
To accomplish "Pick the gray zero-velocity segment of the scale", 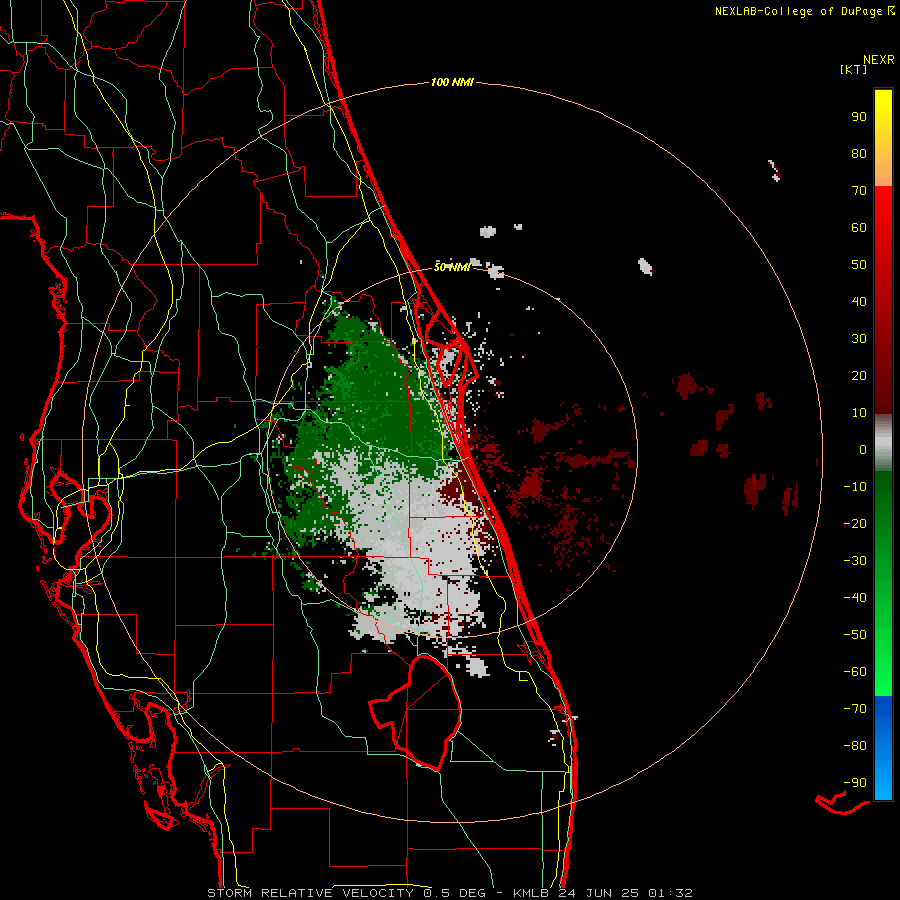I will click(x=883, y=443).
